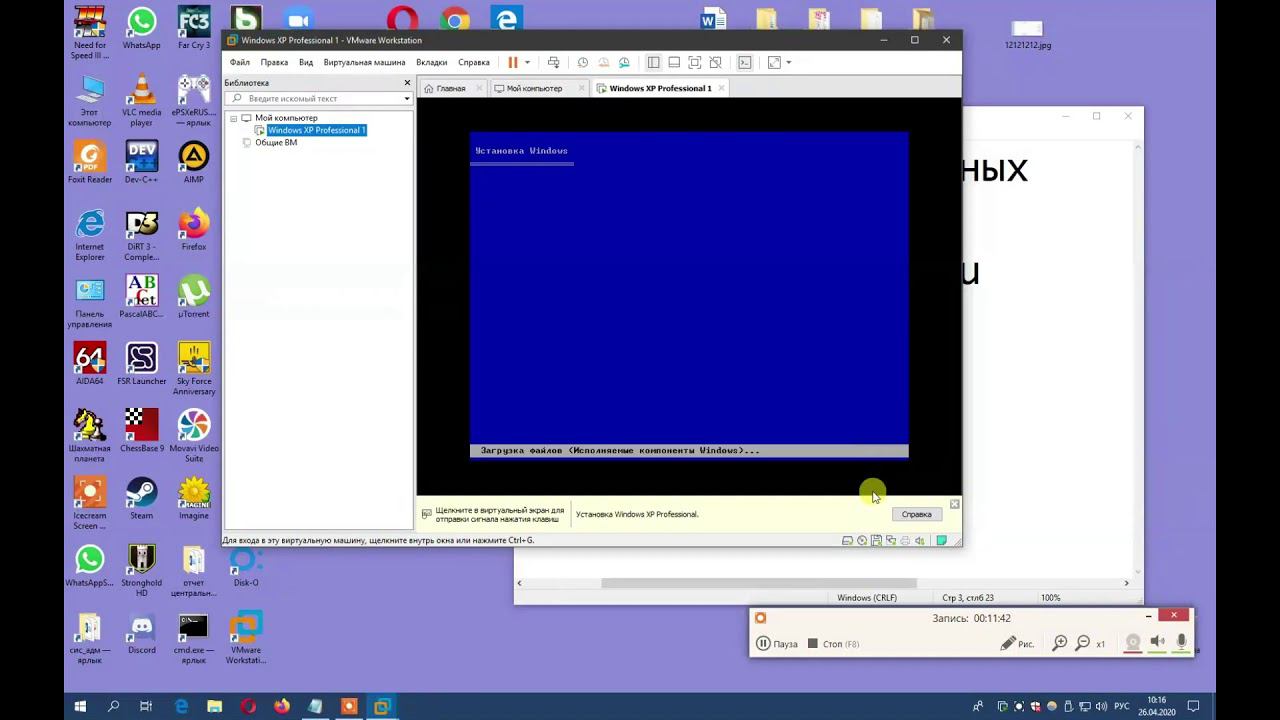Stop the screen recording

point(833,644)
